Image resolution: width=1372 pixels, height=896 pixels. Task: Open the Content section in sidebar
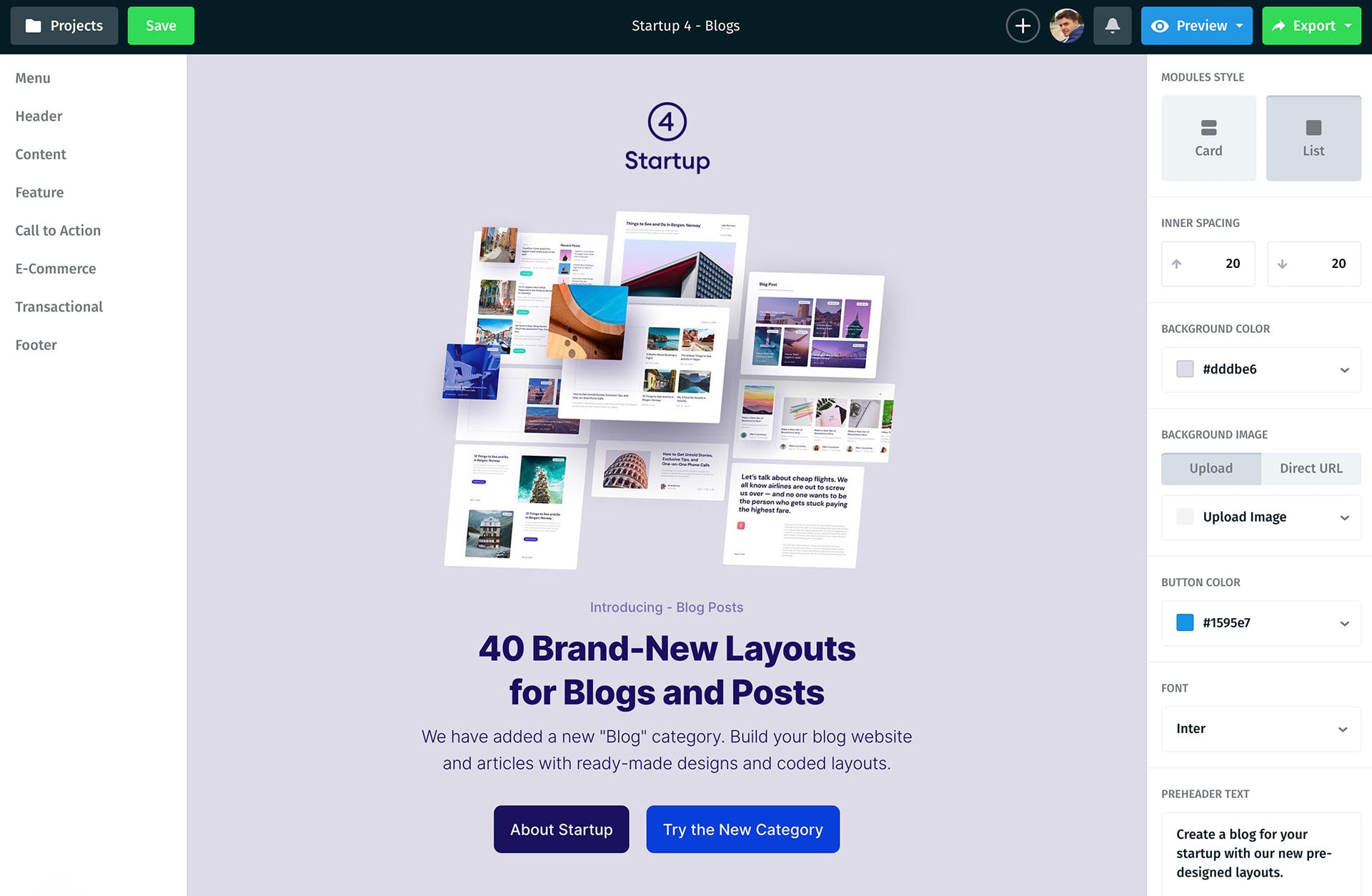pyautogui.click(x=40, y=154)
